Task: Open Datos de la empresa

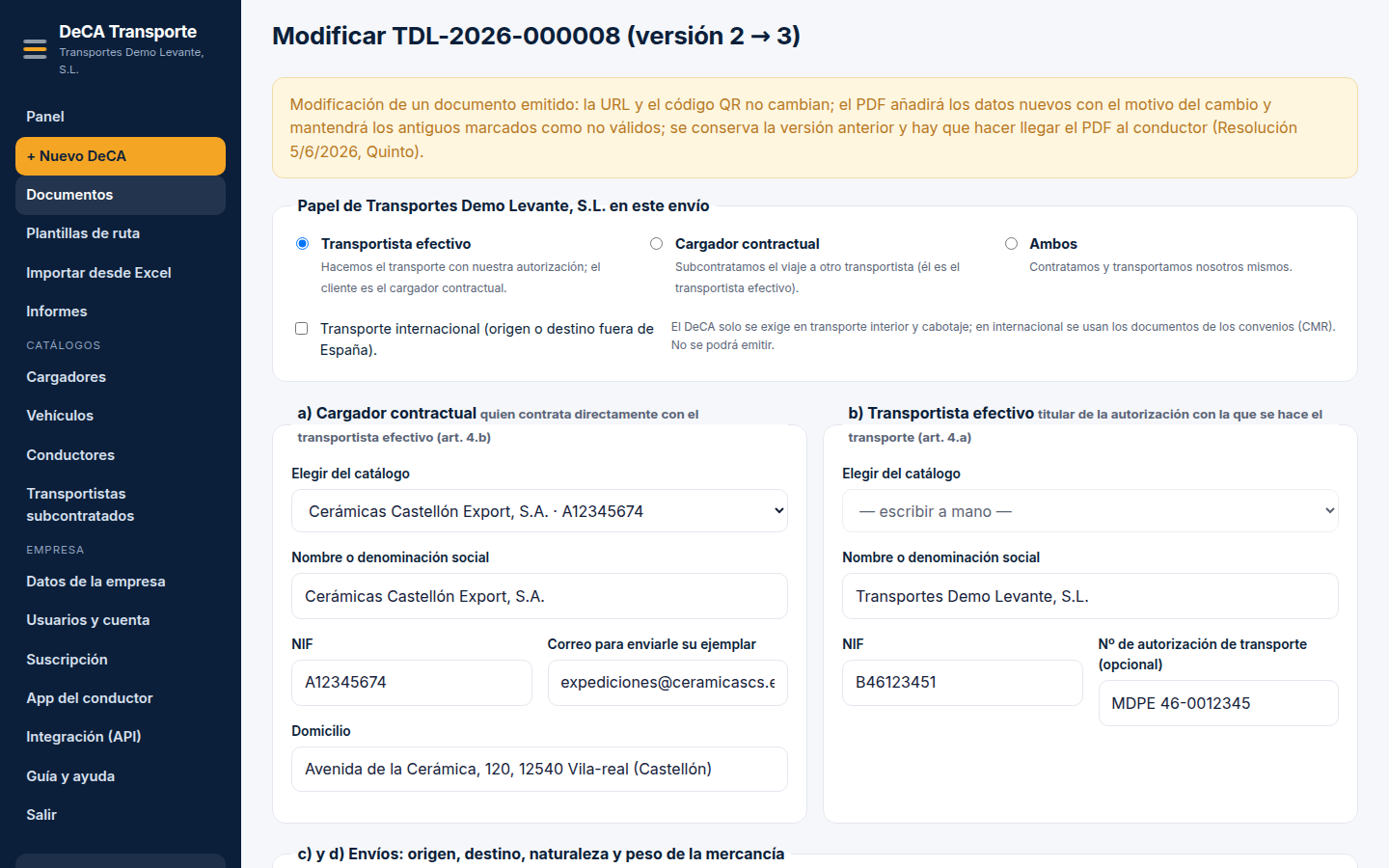Action: [x=121, y=582]
